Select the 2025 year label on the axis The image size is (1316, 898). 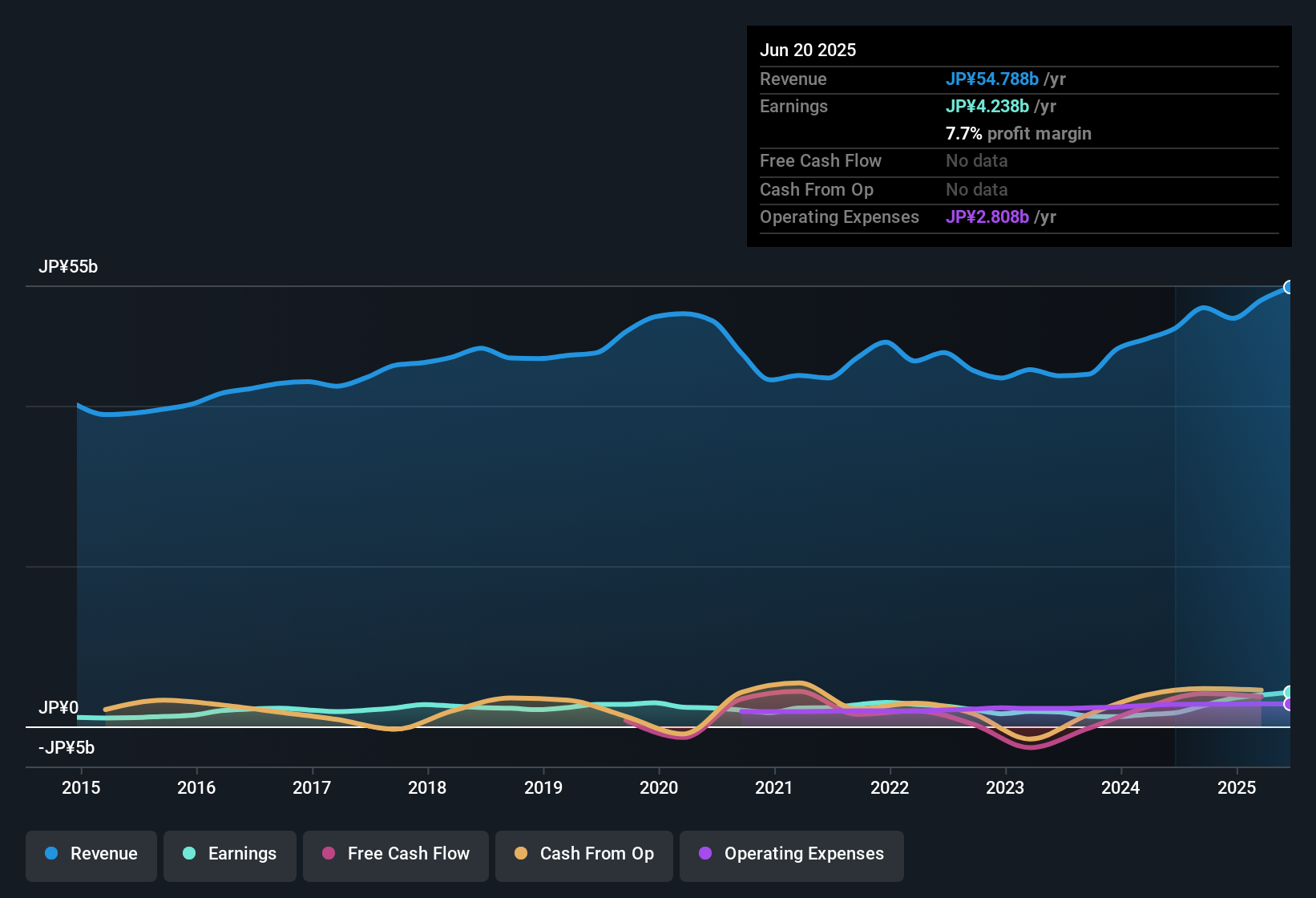[x=1237, y=788]
